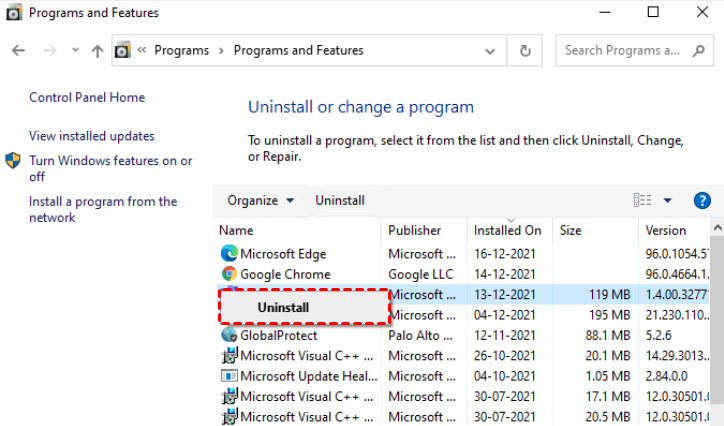
Task: Select Programs in the breadcrumb path
Action: coord(181,50)
